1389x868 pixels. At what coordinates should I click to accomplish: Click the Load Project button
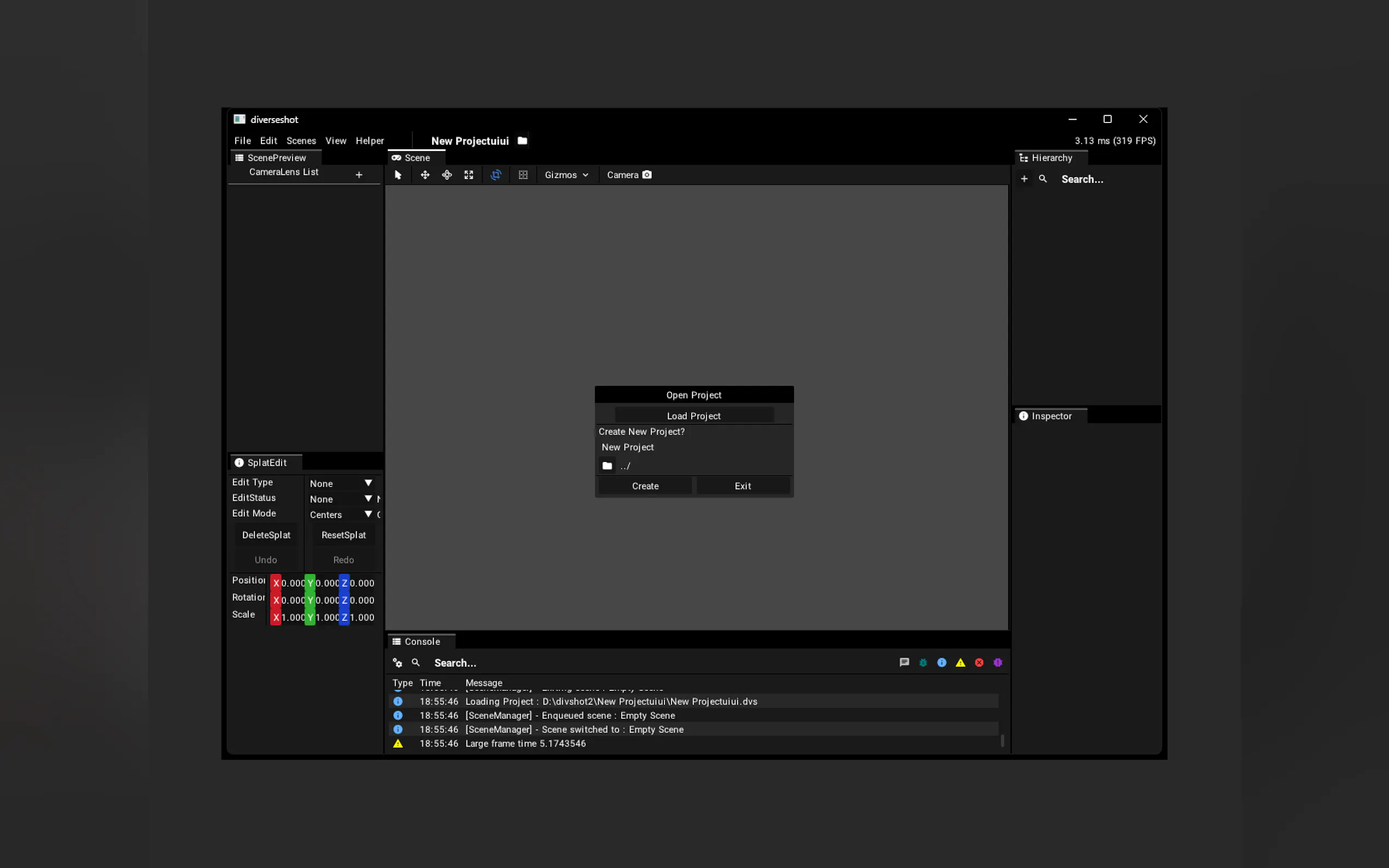[693, 415]
